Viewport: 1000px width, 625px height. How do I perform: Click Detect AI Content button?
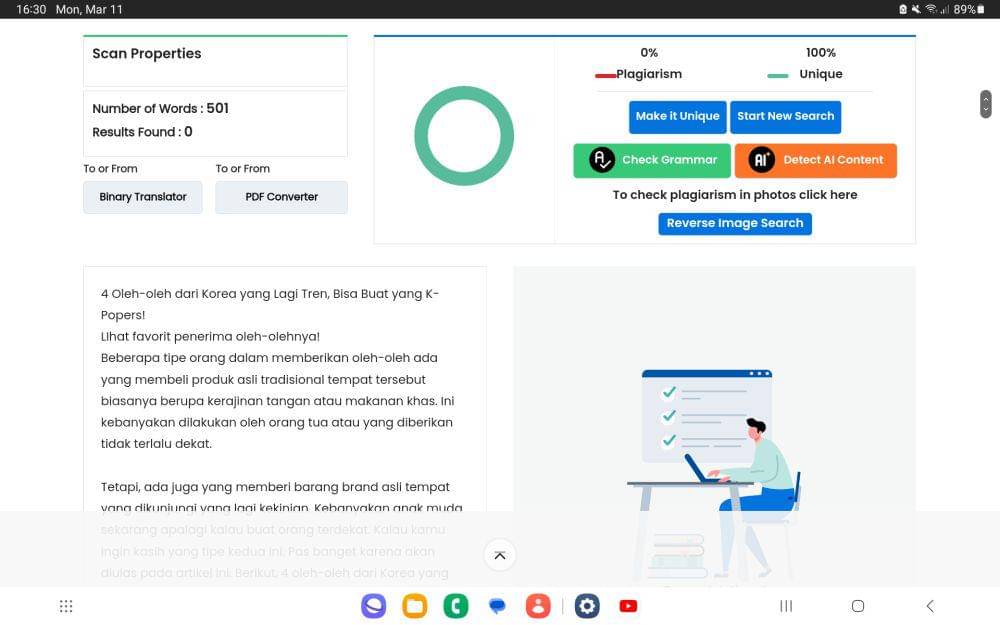pyautogui.click(x=815, y=160)
